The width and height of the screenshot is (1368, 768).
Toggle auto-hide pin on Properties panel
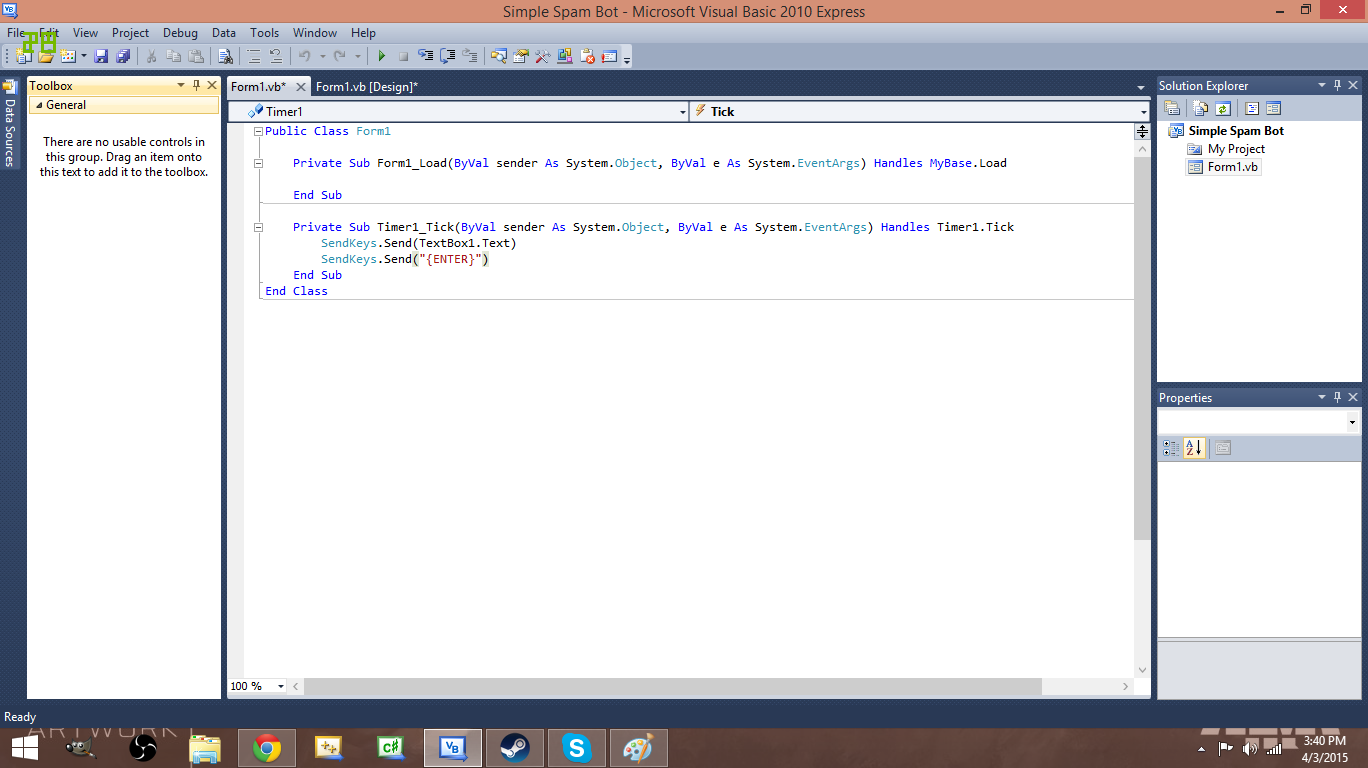pyautogui.click(x=1338, y=397)
